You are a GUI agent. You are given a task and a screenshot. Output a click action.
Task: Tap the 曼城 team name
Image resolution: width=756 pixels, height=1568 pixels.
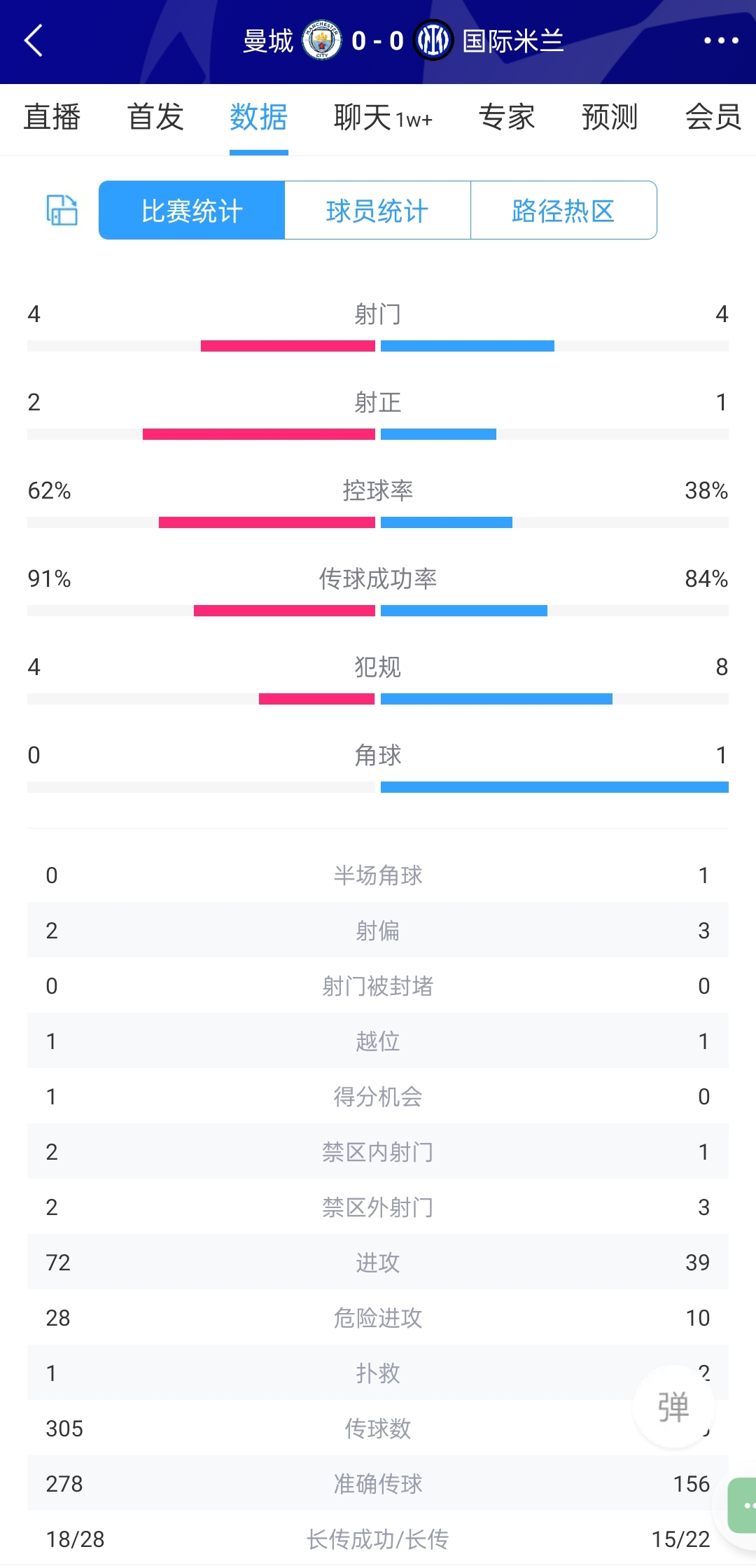267,41
